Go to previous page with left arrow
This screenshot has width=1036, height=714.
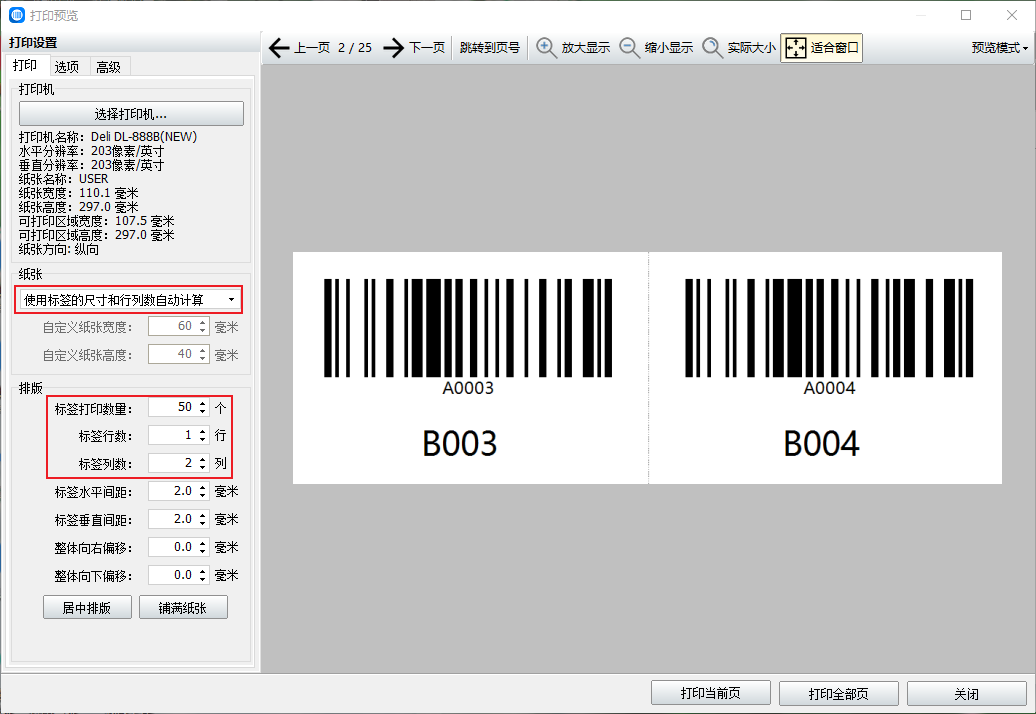(x=279, y=48)
